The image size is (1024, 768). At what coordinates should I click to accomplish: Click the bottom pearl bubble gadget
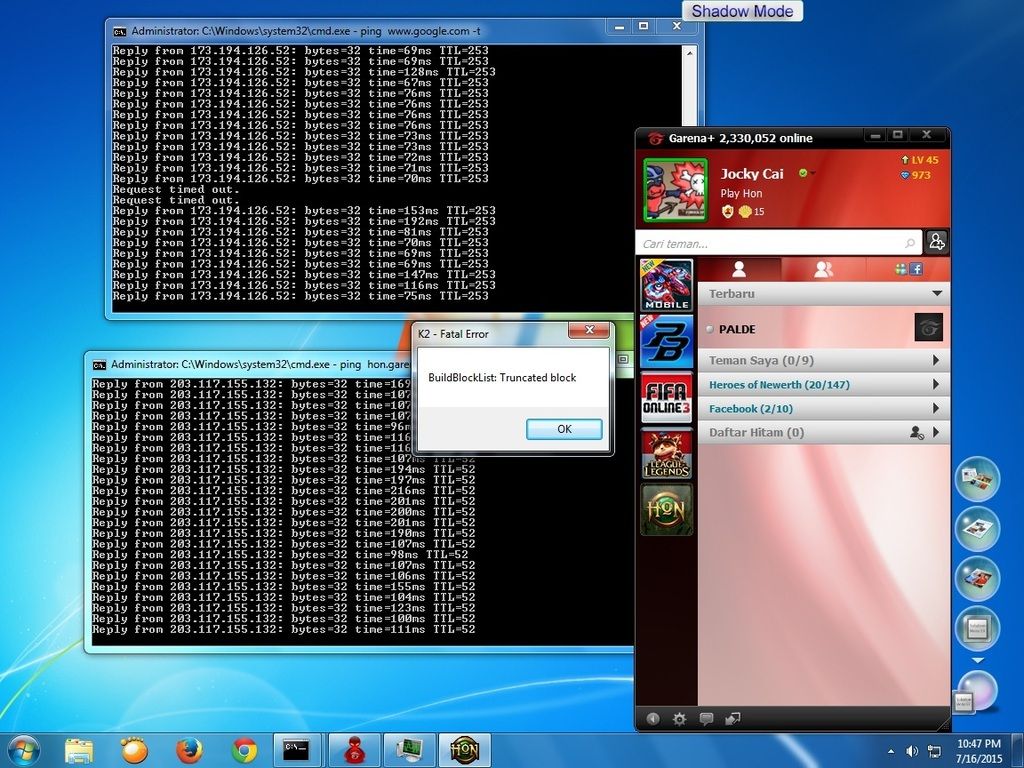point(977,692)
